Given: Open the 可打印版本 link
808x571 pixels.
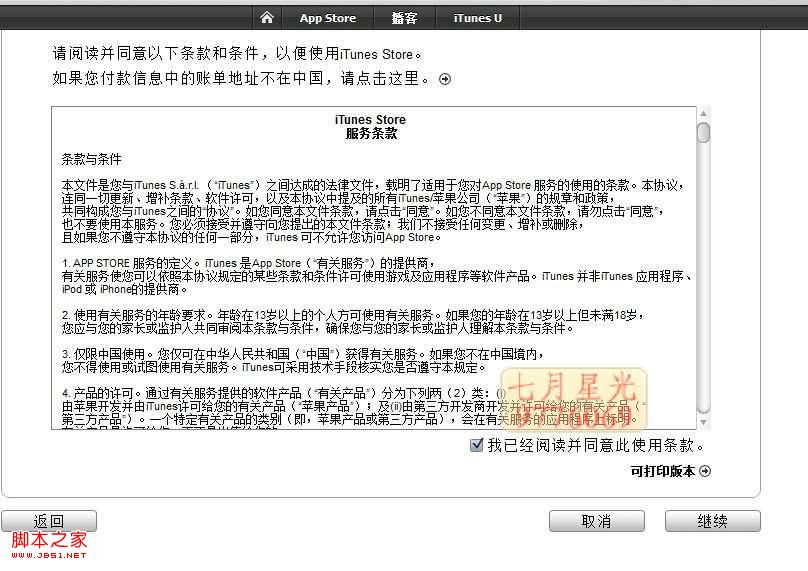Looking at the screenshot, I should [663, 471].
